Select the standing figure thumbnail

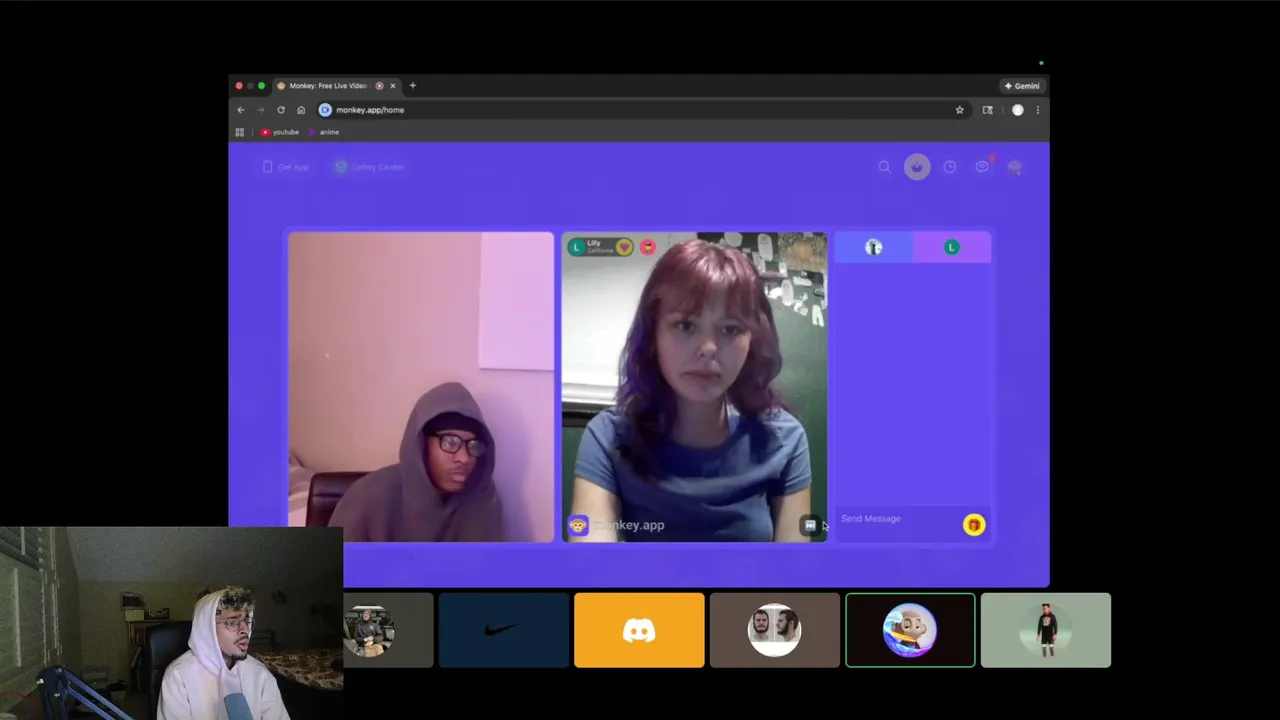(x=1046, y=630)
